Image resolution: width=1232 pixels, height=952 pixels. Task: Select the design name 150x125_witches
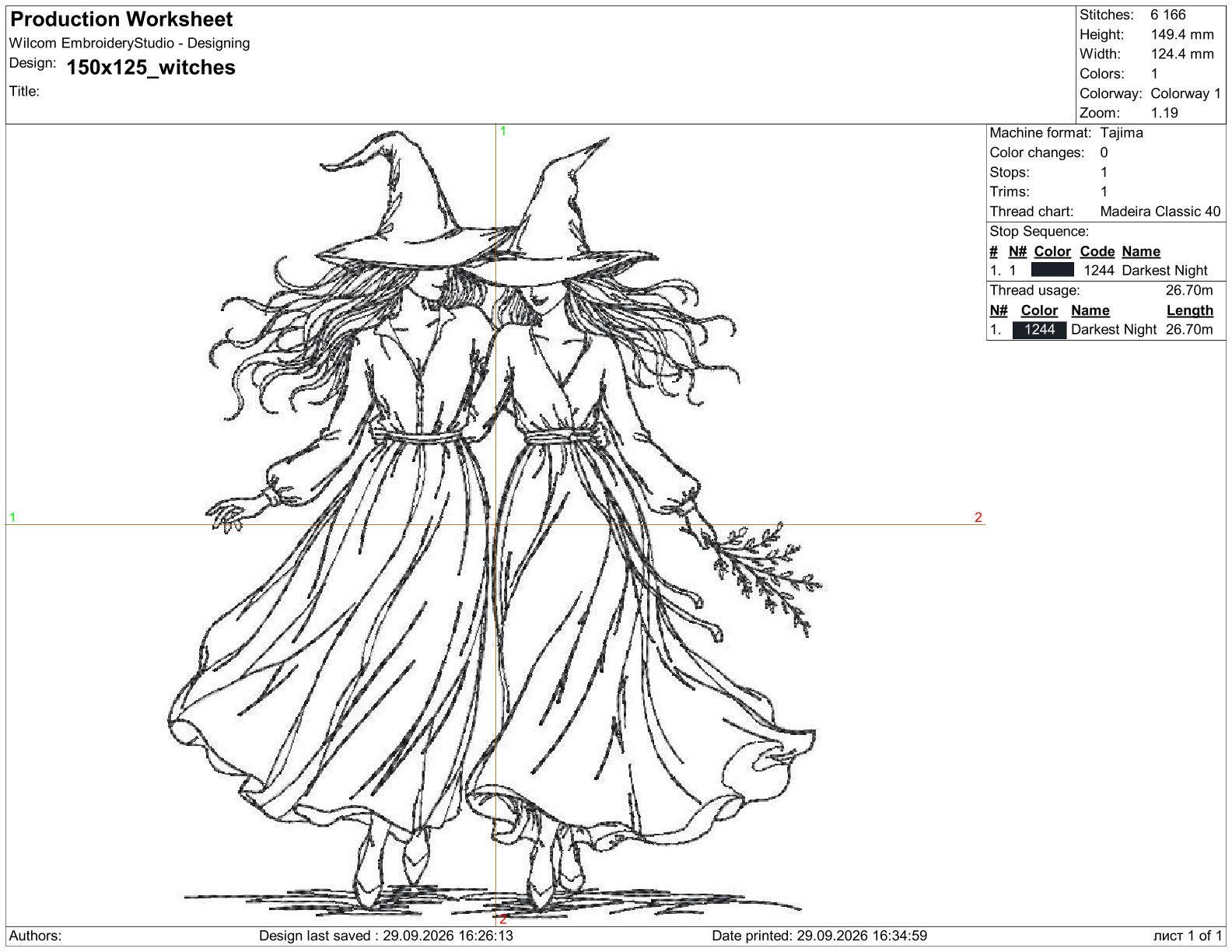(x=151, y=68)
